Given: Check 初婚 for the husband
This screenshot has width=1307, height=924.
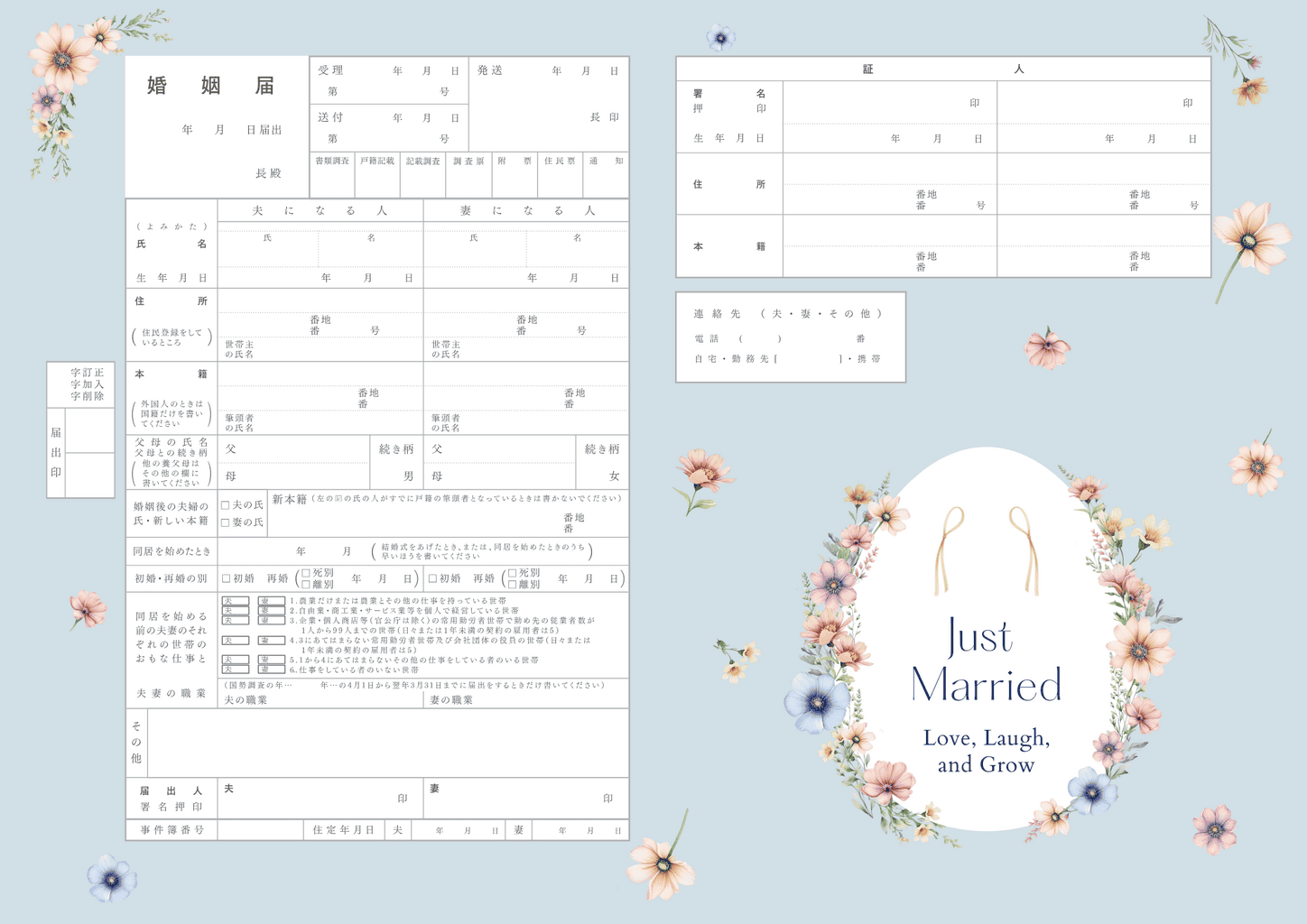Looking at the screenshot, I should click(x=226, y=577).
